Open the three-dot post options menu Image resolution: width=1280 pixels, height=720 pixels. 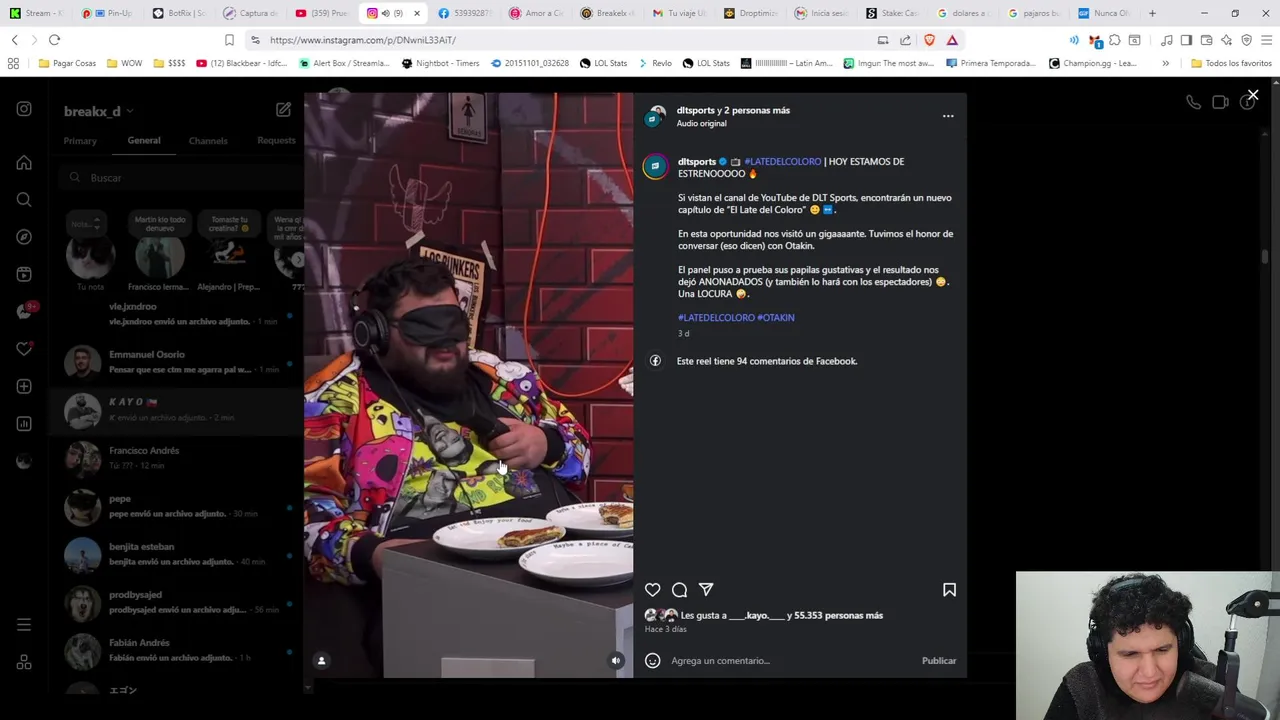[x=948, y=116]
